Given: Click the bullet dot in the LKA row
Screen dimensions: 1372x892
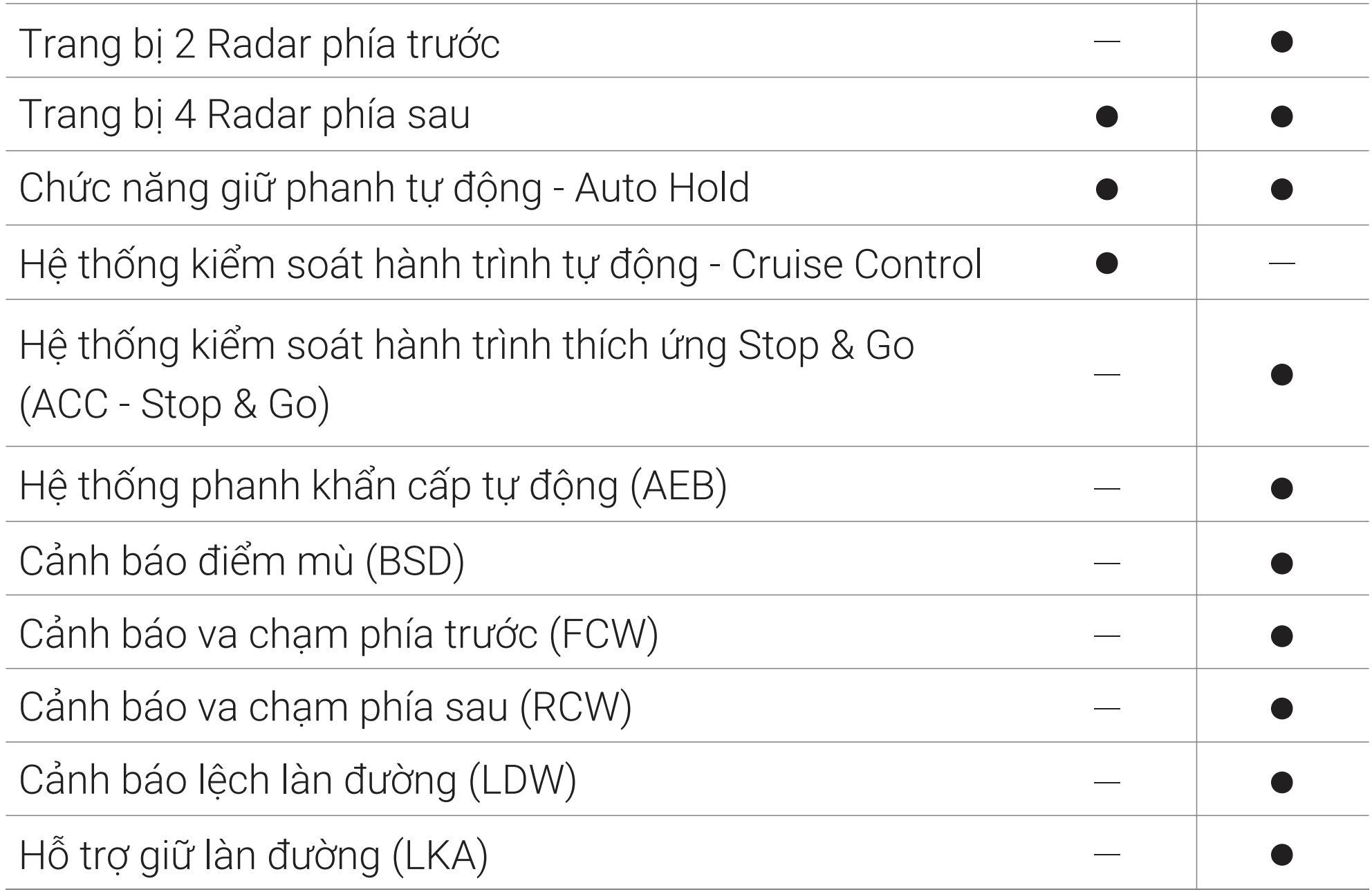Looking at the screenshot, I should pos(1282,855).
